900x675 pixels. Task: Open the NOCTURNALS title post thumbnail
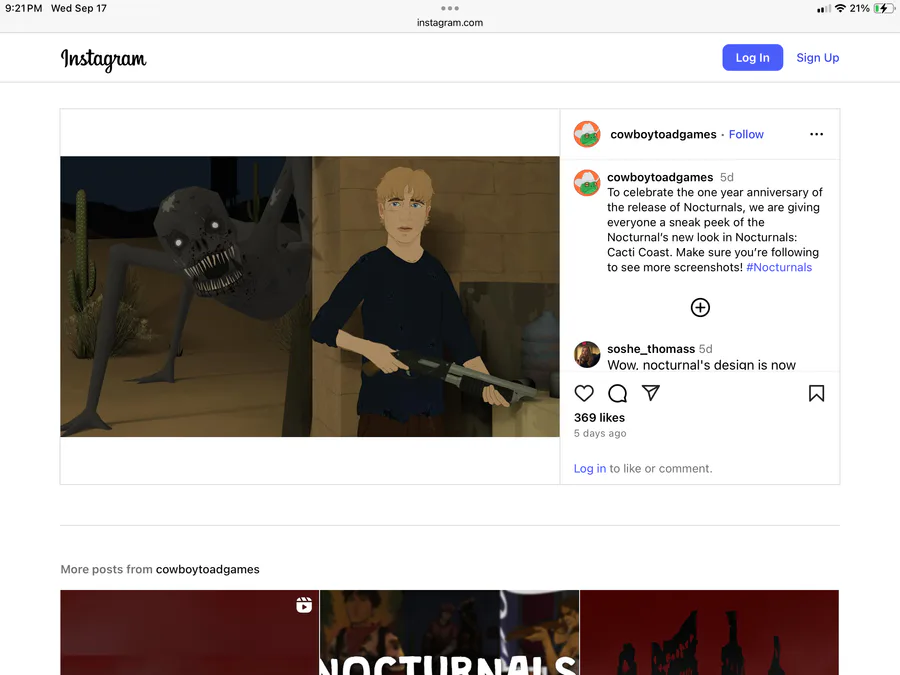(449, 633)
